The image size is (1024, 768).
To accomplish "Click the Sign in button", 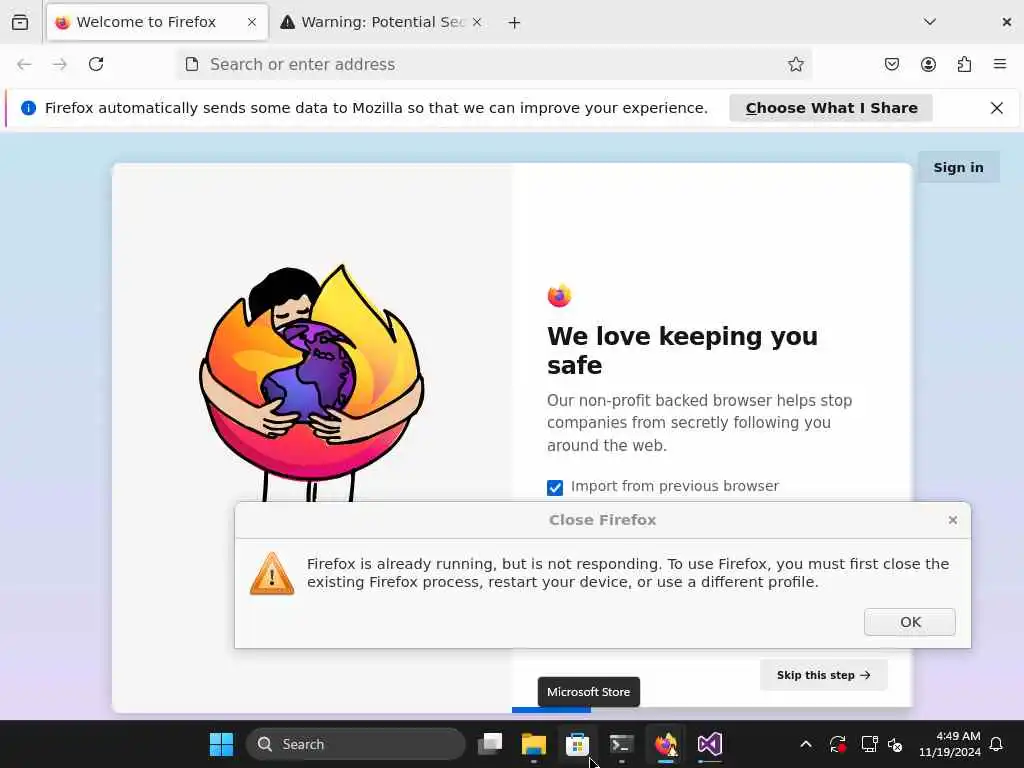I will (958, 167).
